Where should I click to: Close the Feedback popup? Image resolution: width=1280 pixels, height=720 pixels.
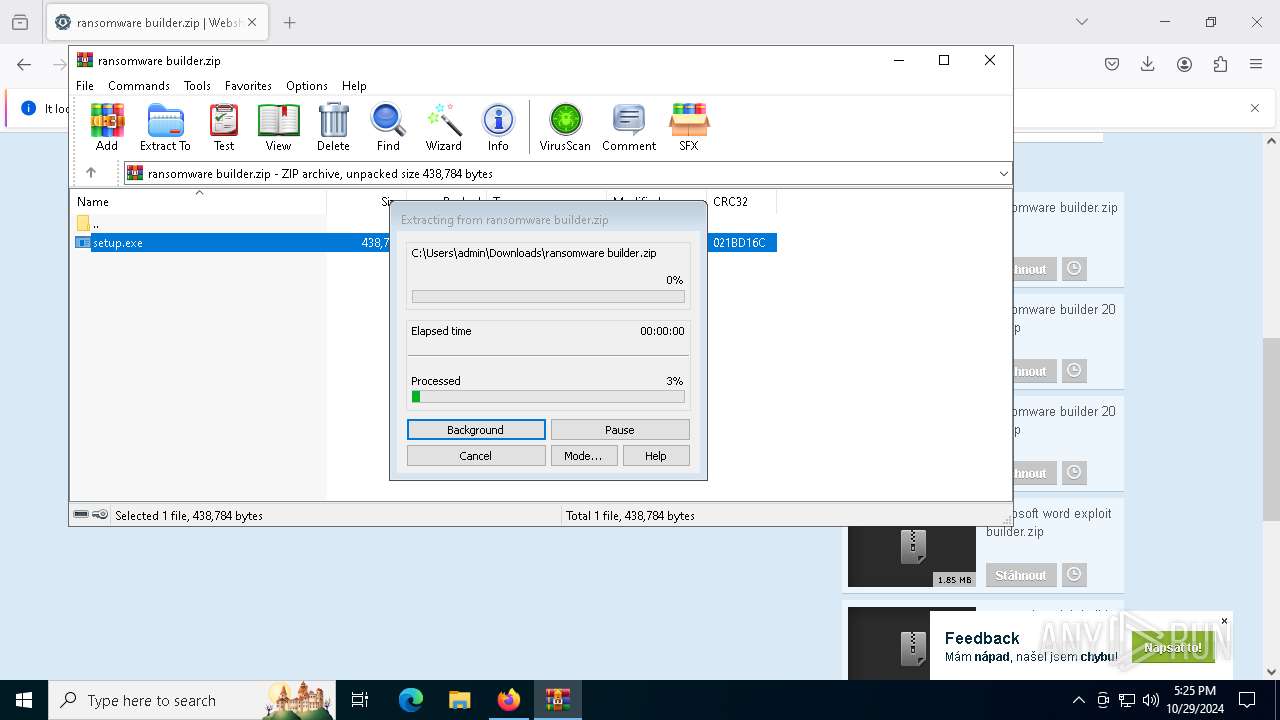(x=1224, y=621)
